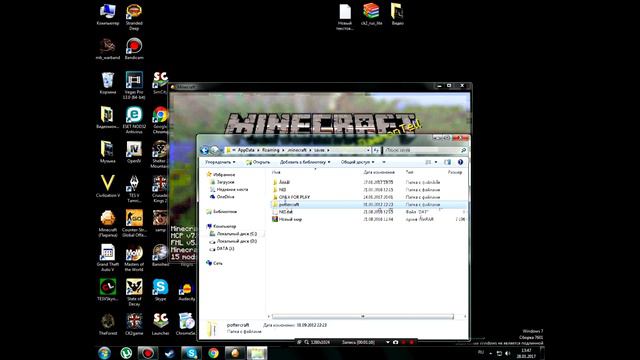Switch to Steam on the taskbar

[169, 353]
